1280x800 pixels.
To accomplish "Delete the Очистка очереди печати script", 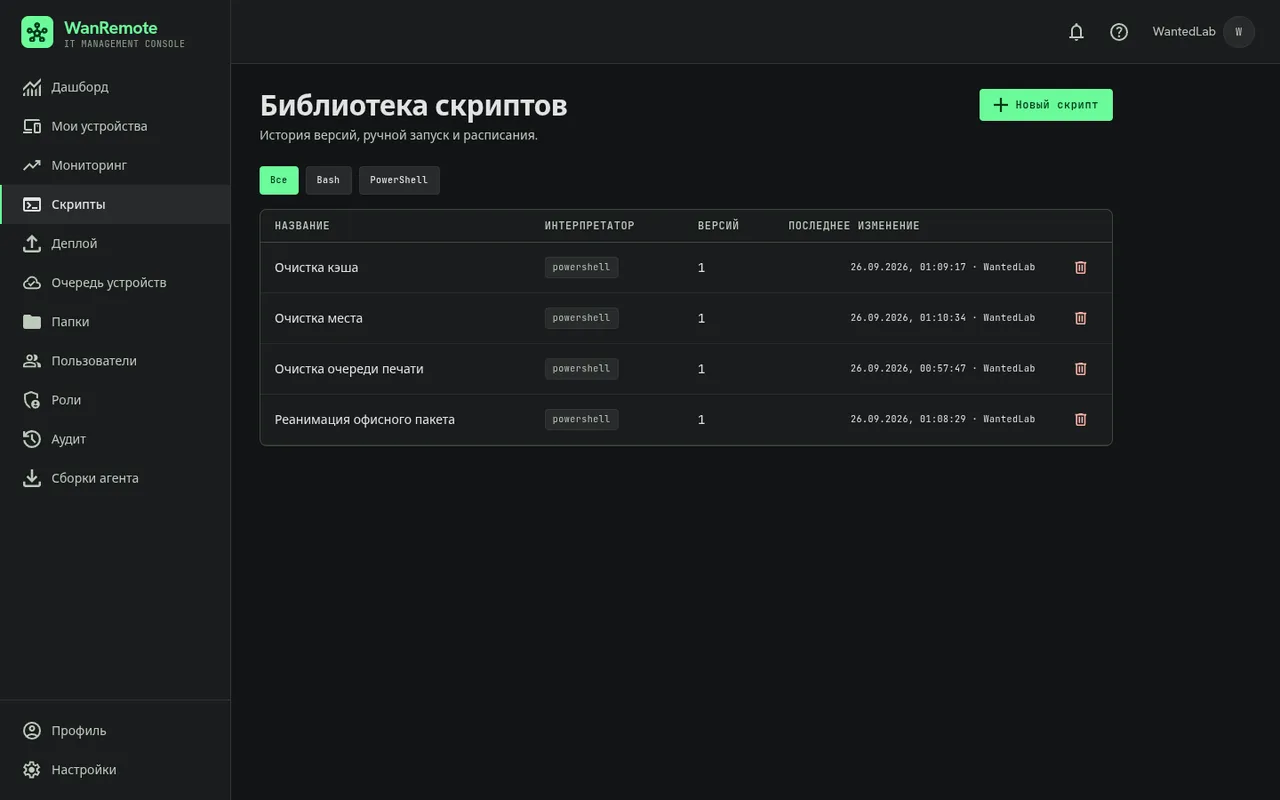I will click(x=1080, y=369).
